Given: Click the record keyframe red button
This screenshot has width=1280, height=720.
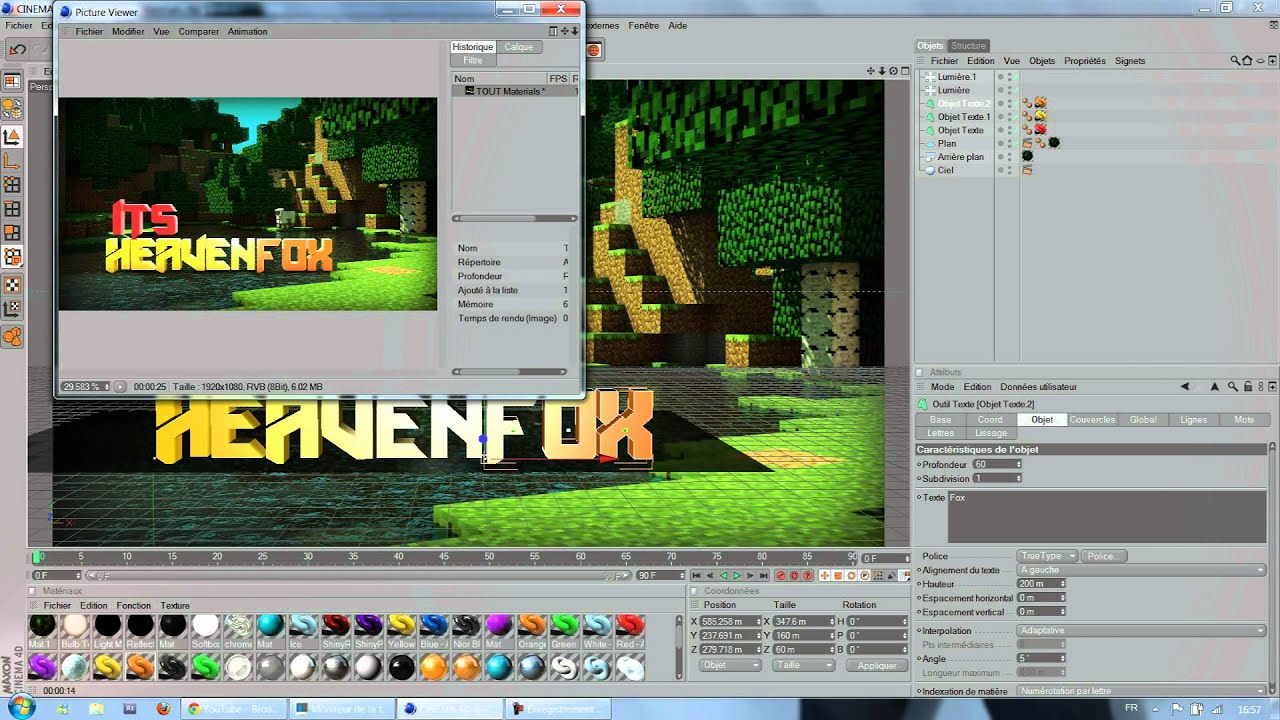Looking at the screenshot, I should tap(782, 575).
